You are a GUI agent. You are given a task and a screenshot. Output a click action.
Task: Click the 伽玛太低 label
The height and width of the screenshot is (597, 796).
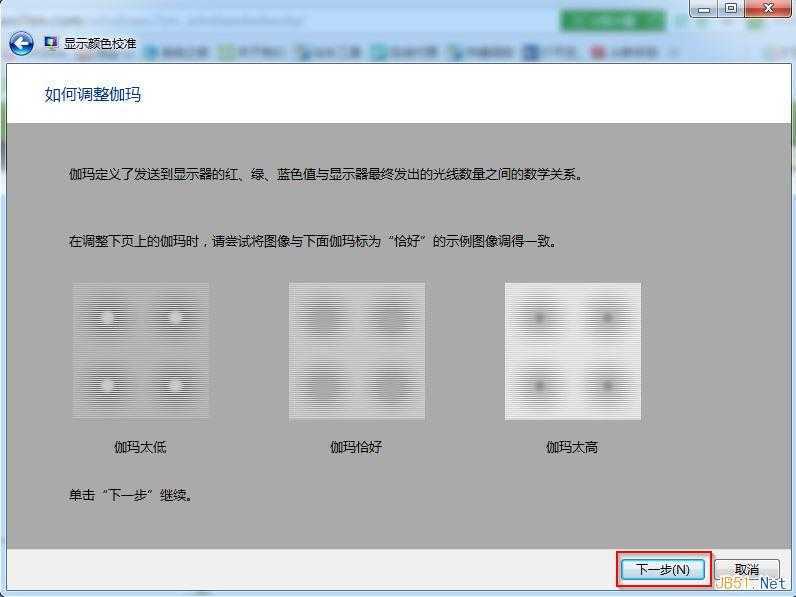(x=140, y=447)
